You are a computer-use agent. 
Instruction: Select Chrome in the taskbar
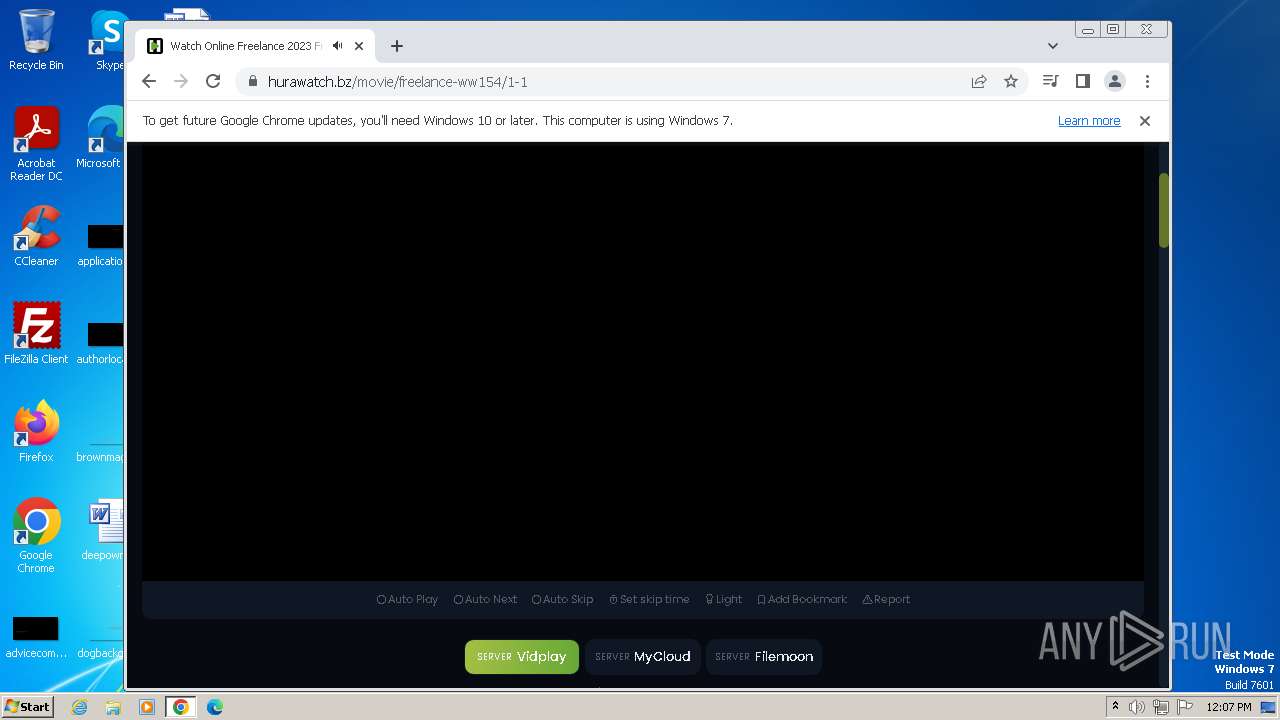pyautogui.click(x=180, y=707)
